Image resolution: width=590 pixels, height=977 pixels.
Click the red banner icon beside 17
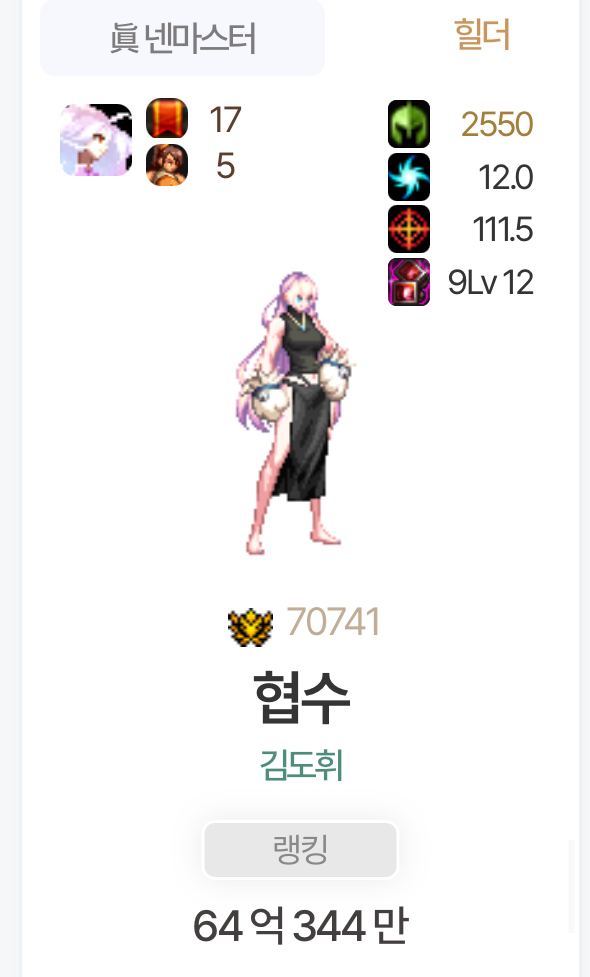[167, 118]
